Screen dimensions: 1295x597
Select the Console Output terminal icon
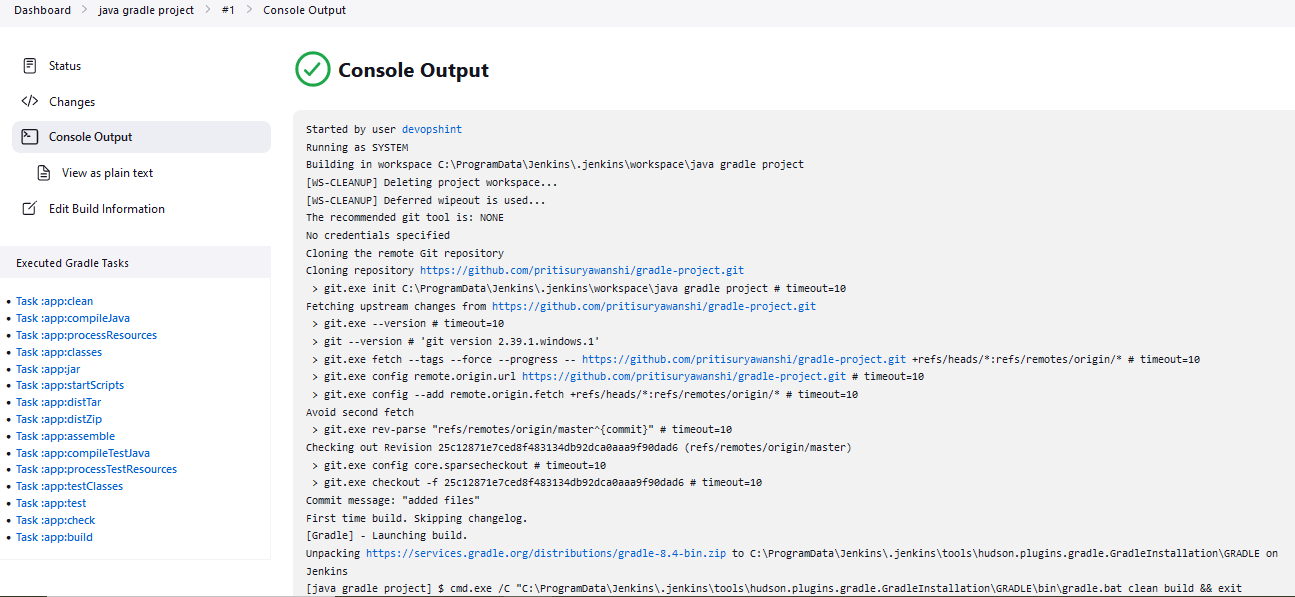coord(30,136)
